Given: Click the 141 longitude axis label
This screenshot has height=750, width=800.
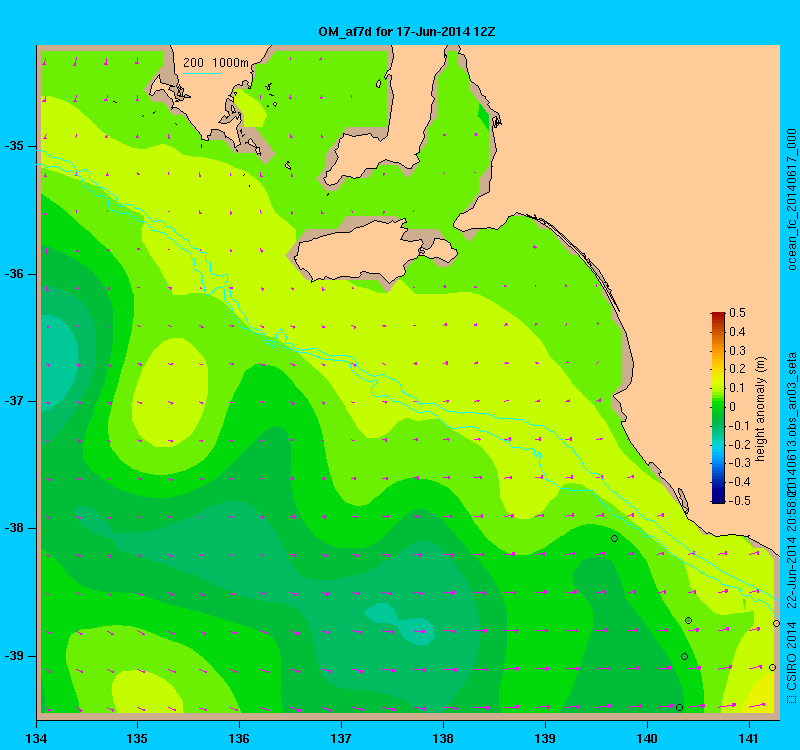Looking at the screenshot, I should coord(749,738).
